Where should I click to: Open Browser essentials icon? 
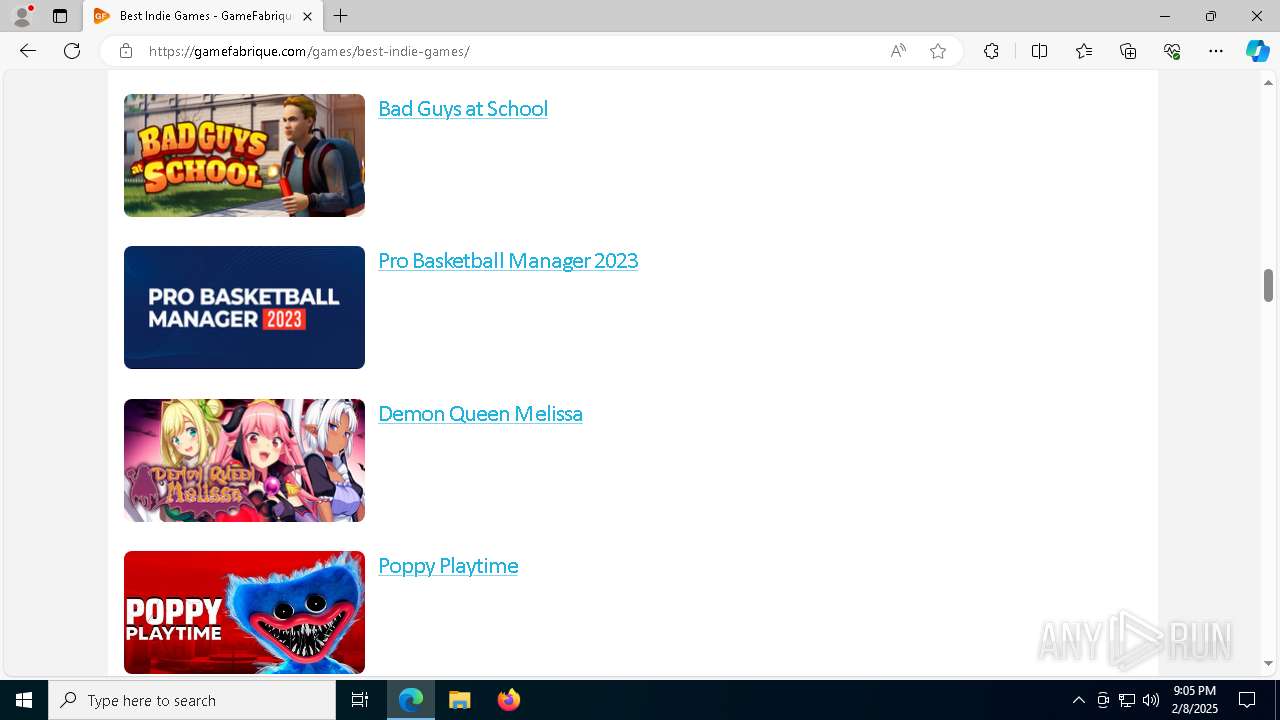click(1172, 51)
